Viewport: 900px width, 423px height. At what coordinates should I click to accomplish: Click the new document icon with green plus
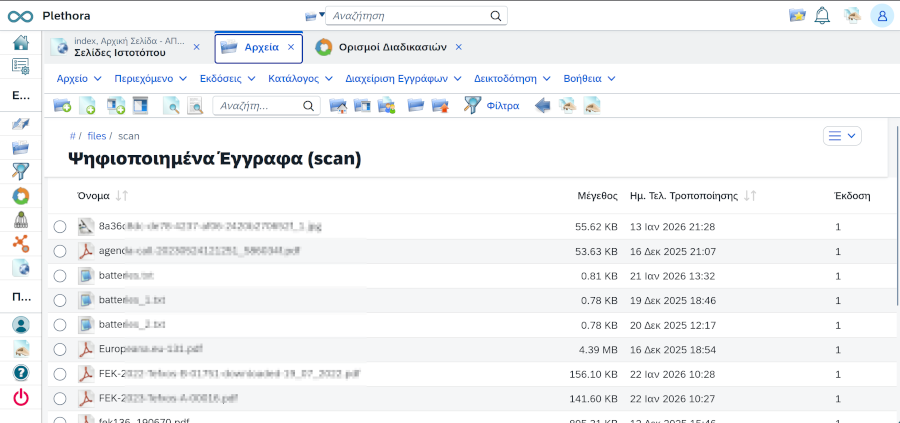[87, 106]
